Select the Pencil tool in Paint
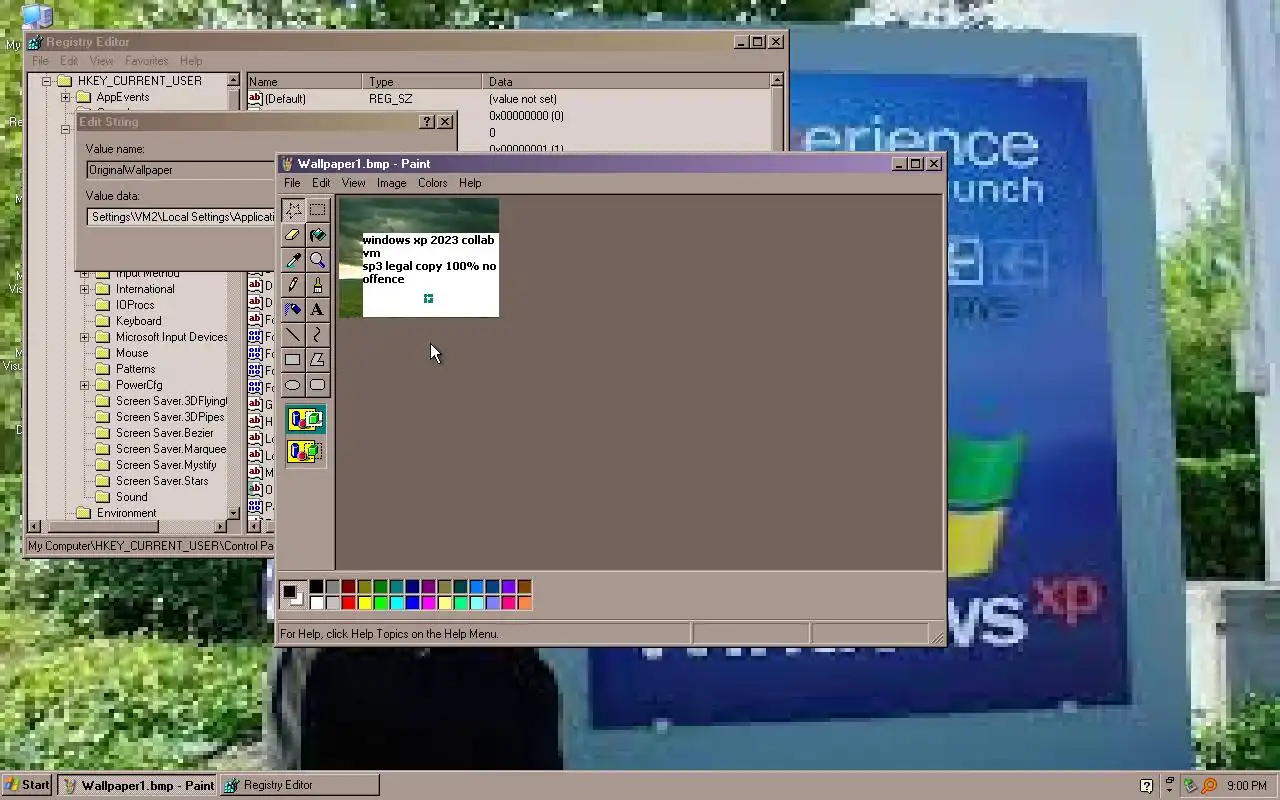The image size is (1280, 800). coord(293,285)
